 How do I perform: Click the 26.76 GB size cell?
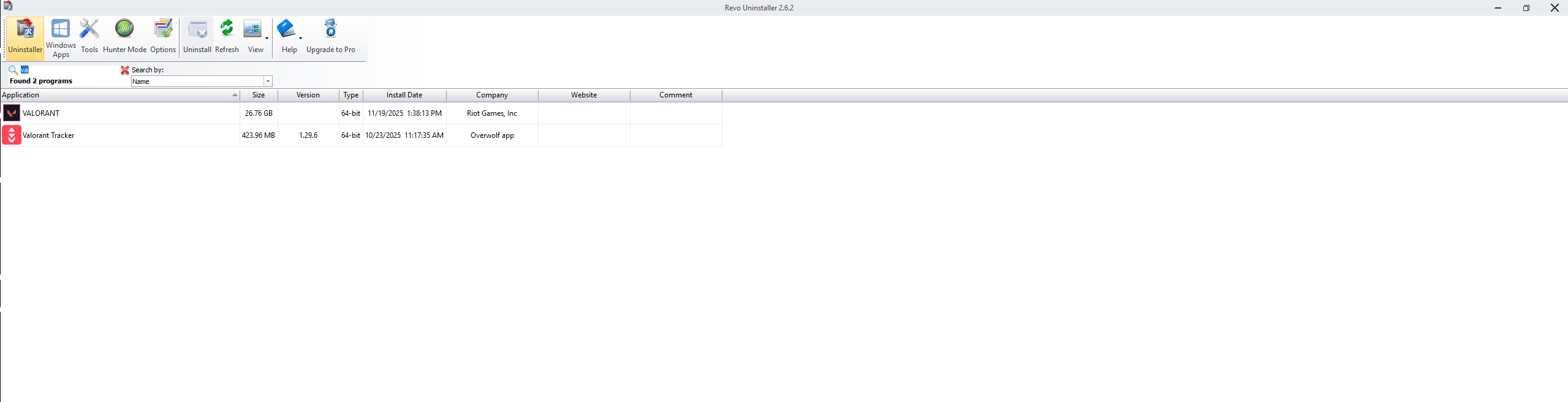259,113
